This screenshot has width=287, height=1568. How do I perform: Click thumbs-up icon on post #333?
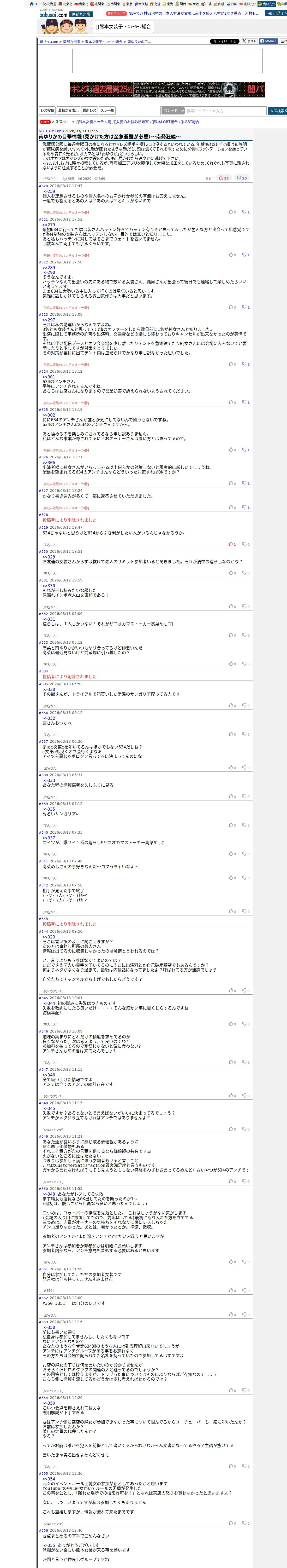231,664
